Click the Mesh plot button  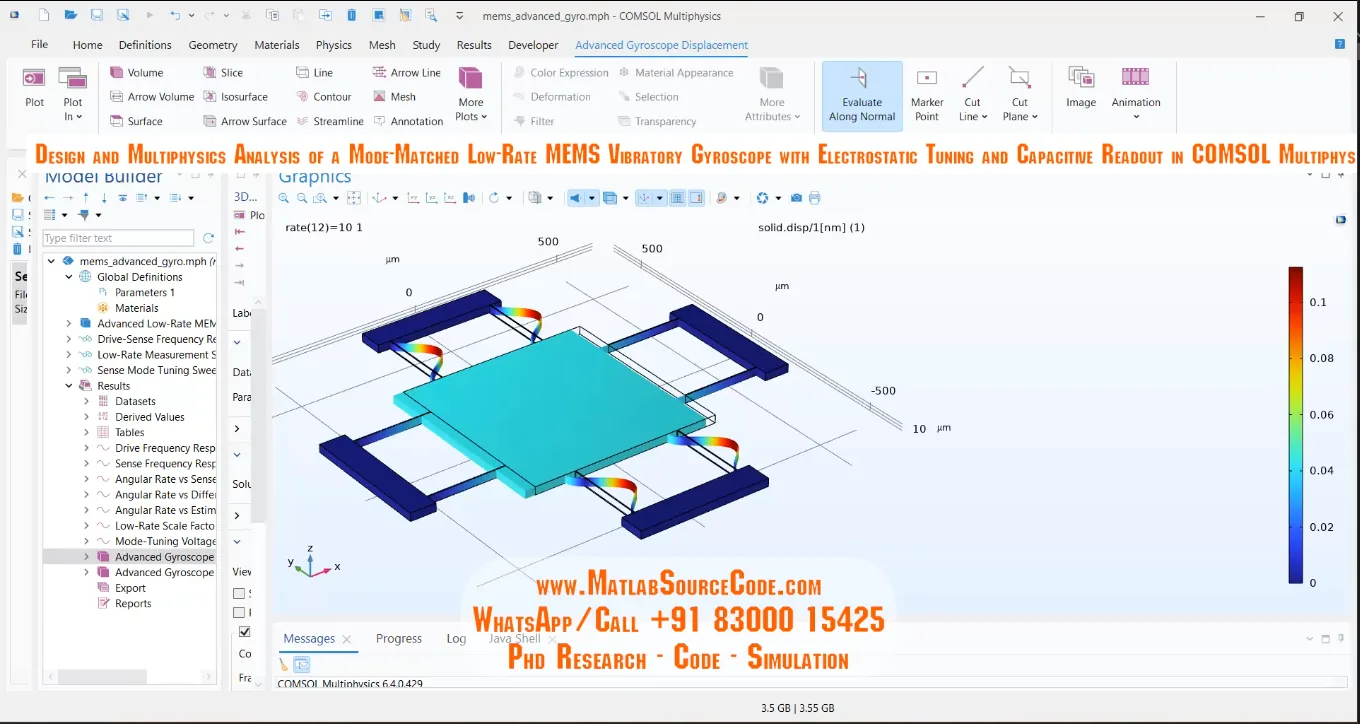click(x=394, y=97)
